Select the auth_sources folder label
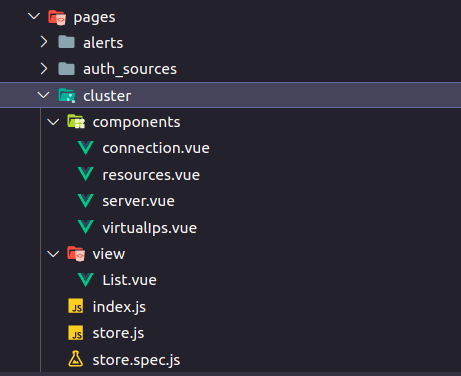The height and width of the screenshot is (376, 461). coord(130,69)
